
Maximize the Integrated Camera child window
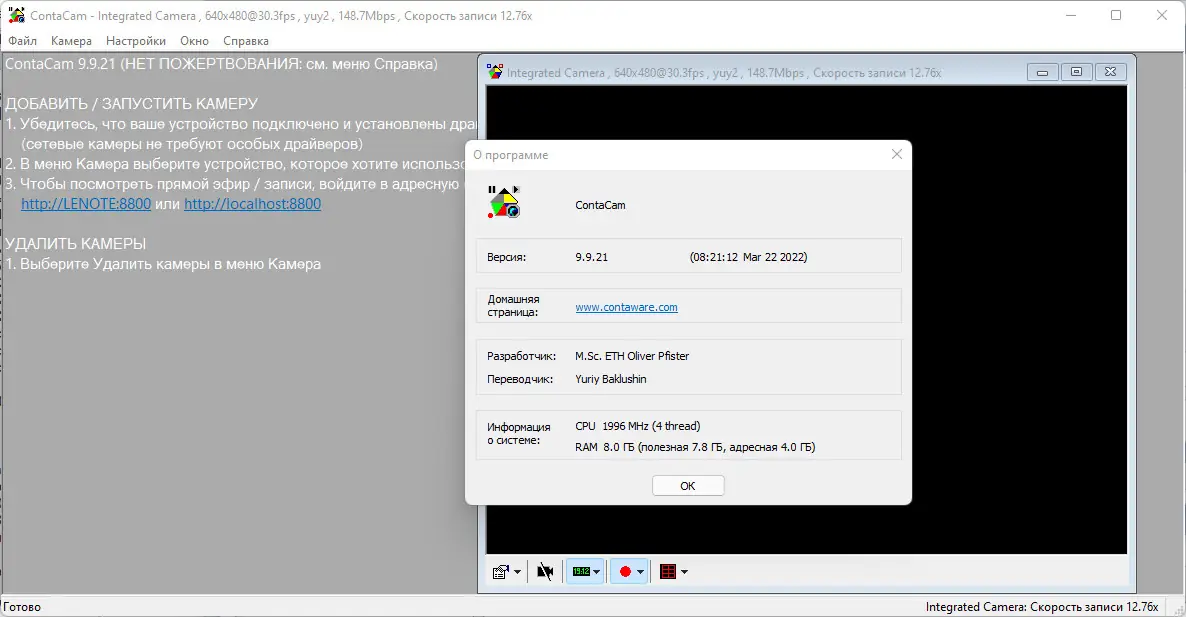pos(1076,72)
